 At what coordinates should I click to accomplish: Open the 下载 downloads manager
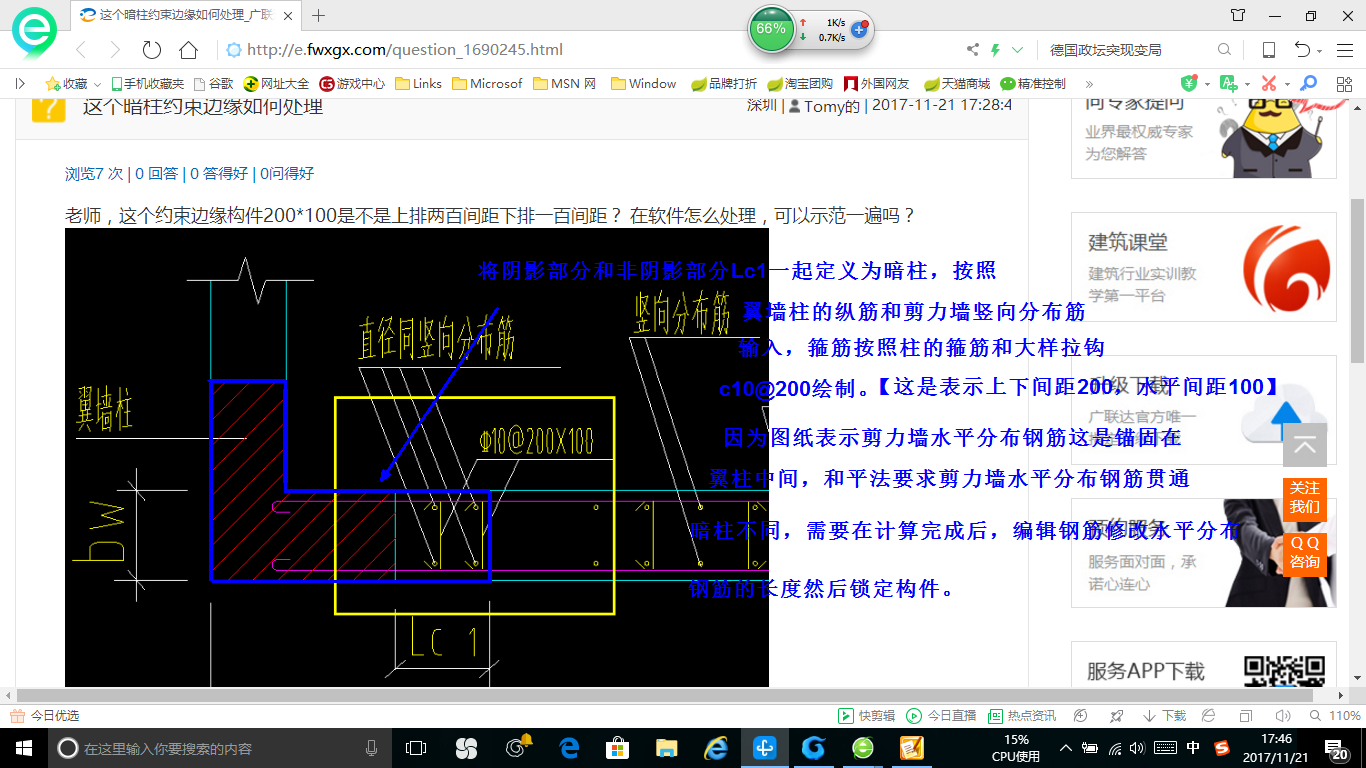pyautogui.click(x=1164, y=716)
